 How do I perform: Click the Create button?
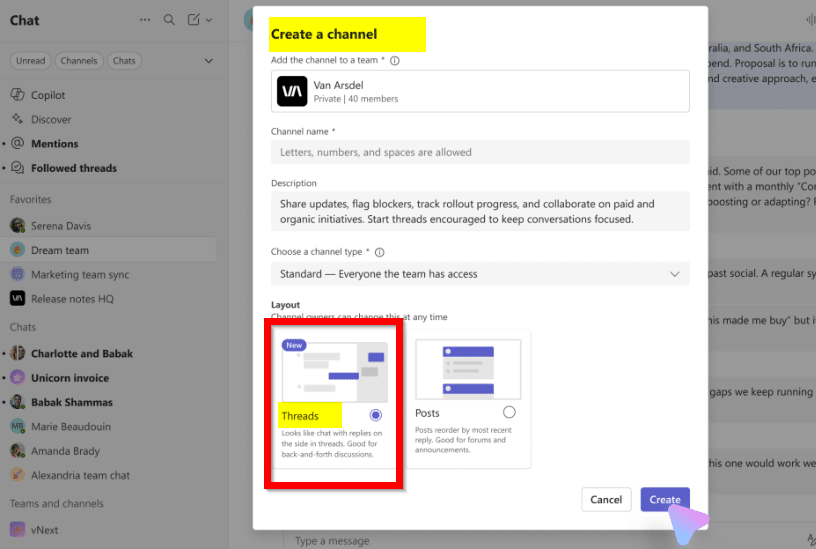coord(664,500)
